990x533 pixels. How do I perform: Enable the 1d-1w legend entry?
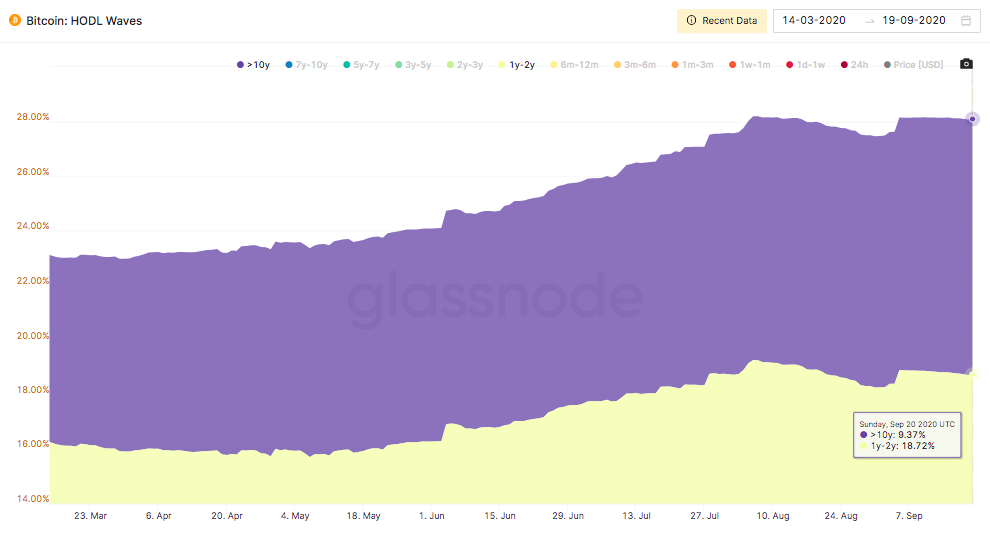tap(806, 64)
